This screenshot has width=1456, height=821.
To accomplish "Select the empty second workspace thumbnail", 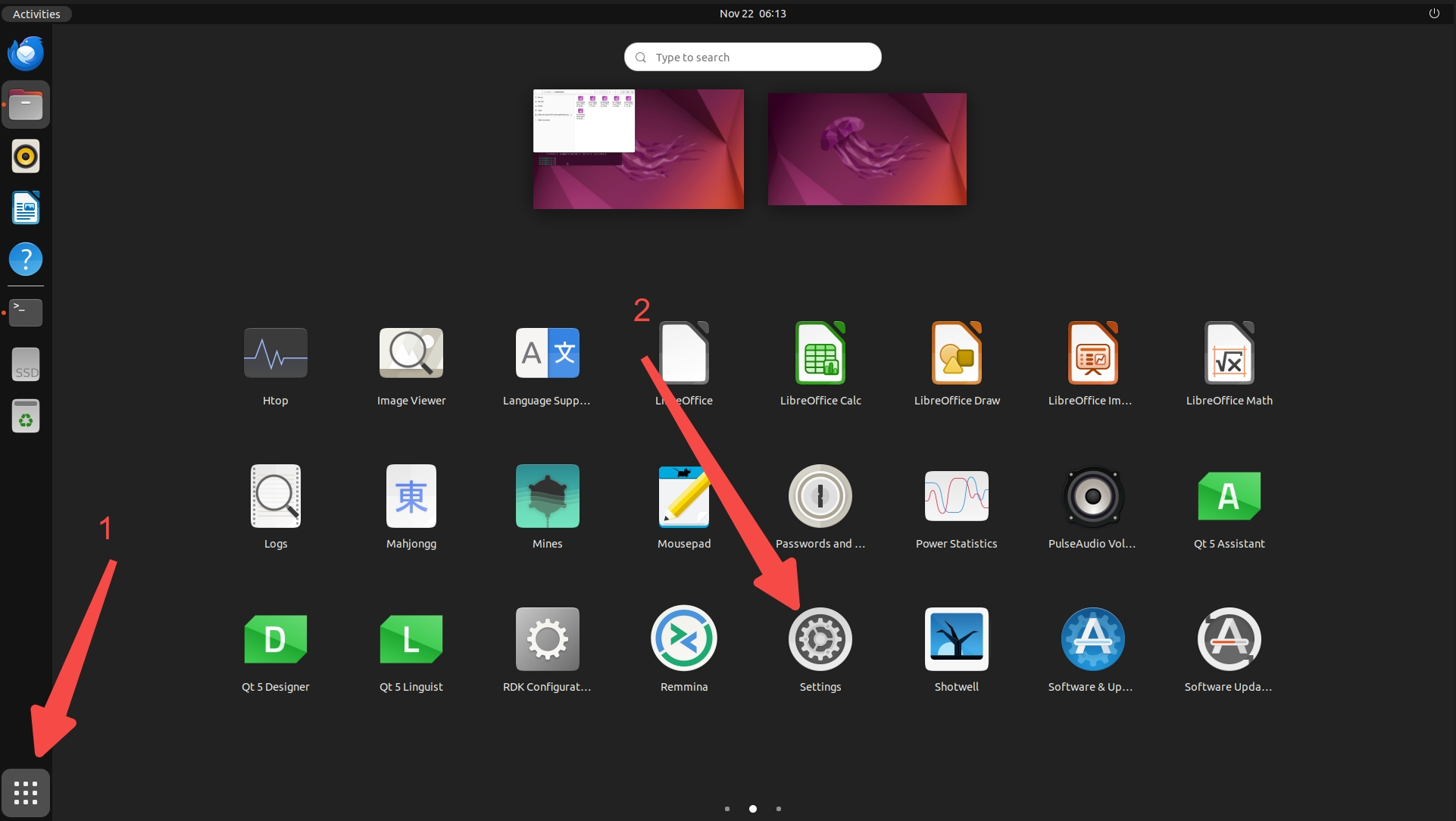I will 867,149.
